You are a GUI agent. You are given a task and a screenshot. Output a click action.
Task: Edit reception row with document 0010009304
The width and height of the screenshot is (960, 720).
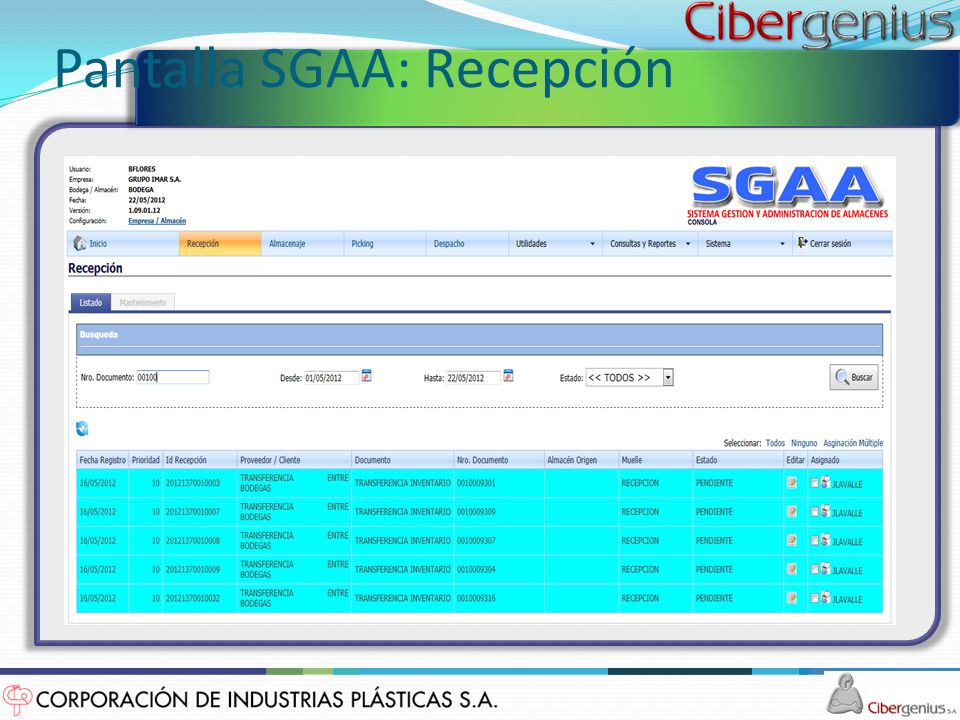792,569
